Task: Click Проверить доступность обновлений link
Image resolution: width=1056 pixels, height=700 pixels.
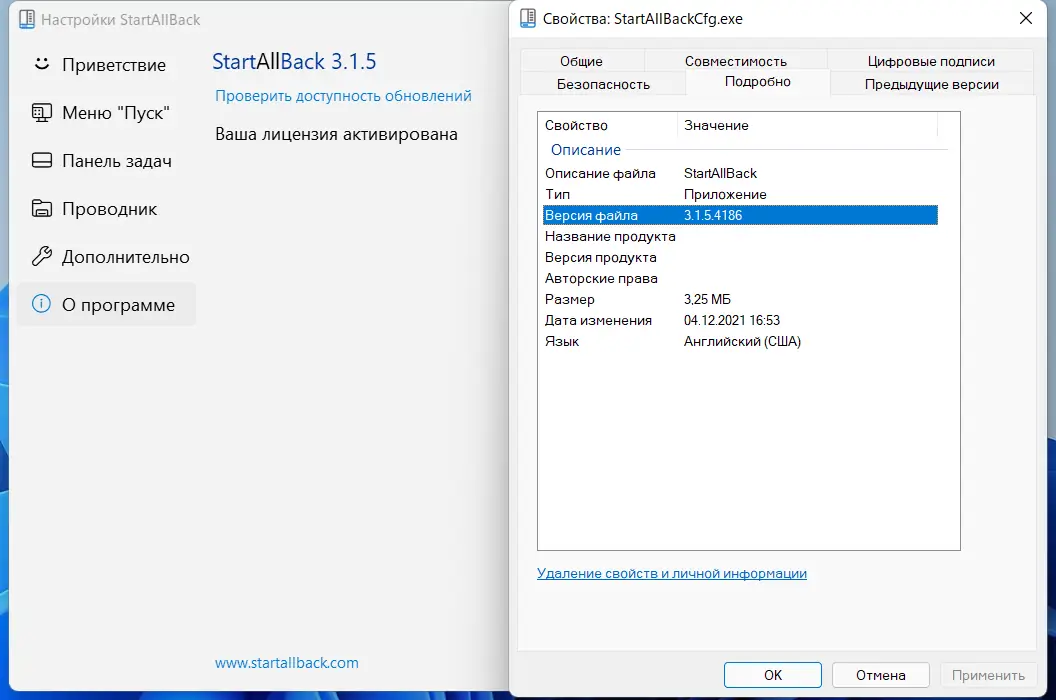Action: click(x=343, y=96)
